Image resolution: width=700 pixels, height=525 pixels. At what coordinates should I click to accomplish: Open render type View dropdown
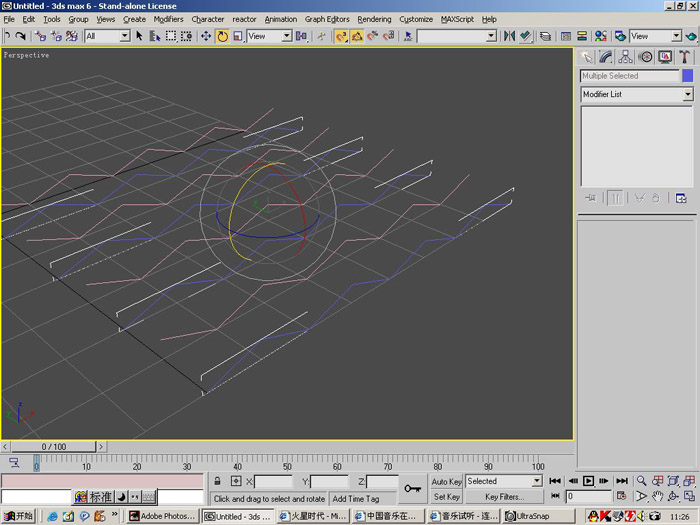pos(656,36)
